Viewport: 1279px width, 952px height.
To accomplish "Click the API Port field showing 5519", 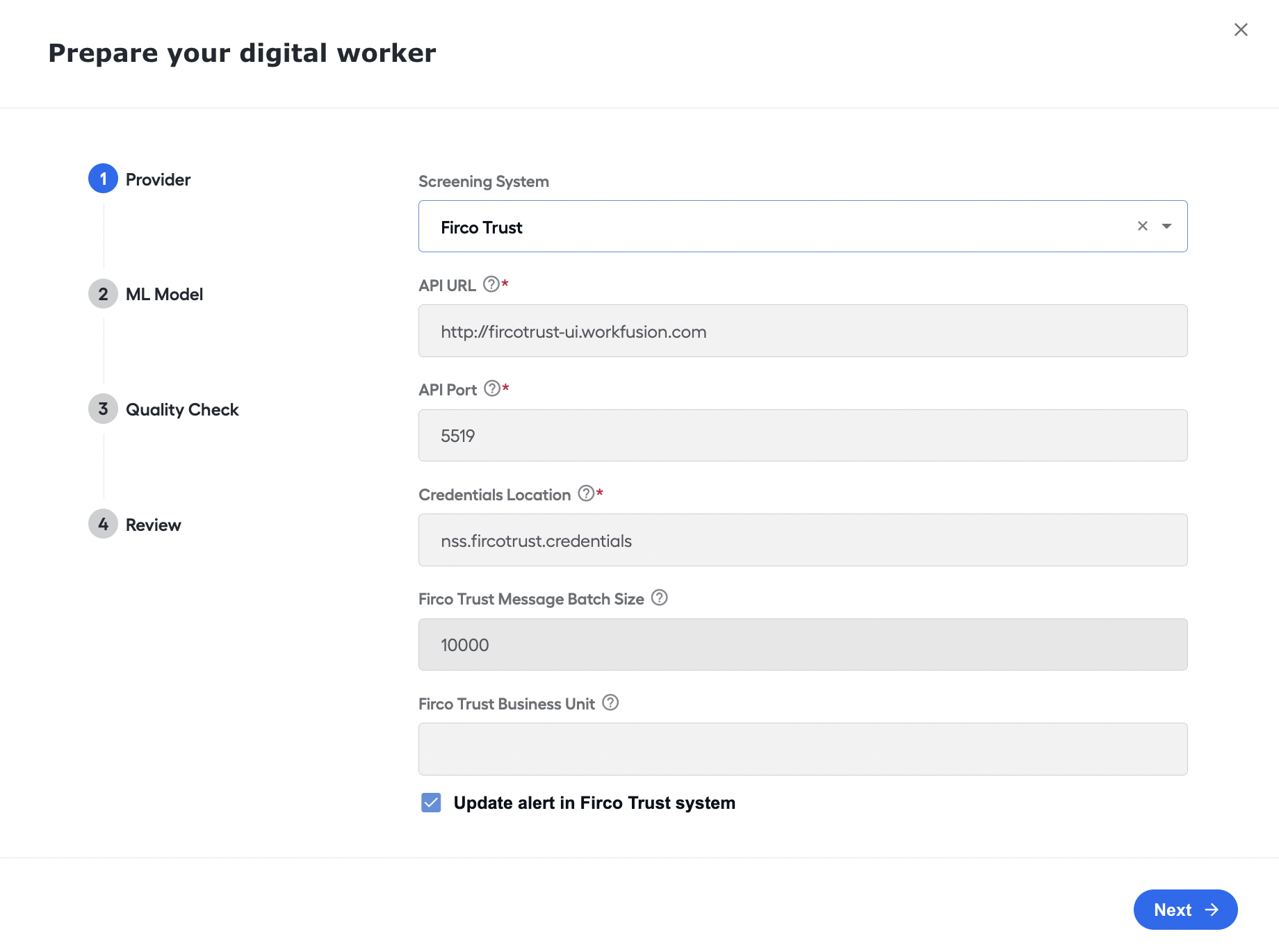I will [803, 436].
